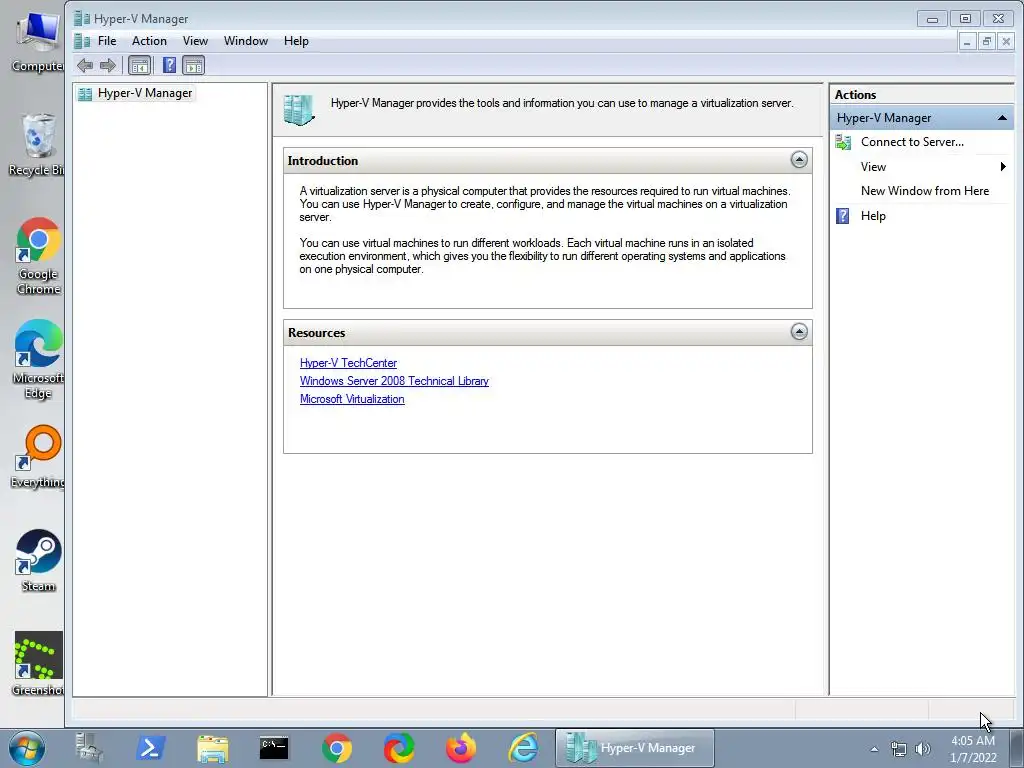
Task: Open Command Prompt from taskbar
Action: tap(274, 748)
